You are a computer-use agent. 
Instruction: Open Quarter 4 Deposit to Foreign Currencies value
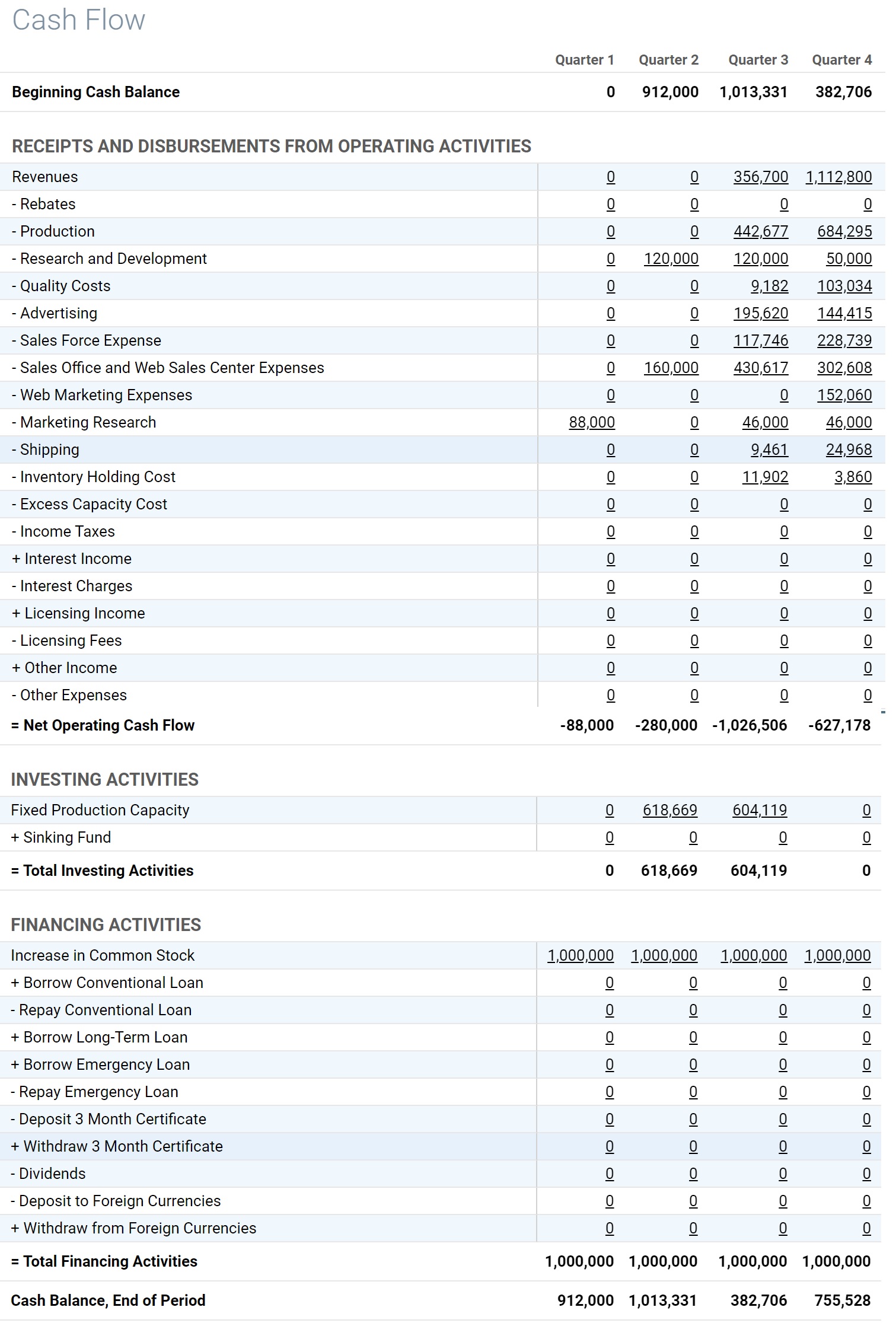click(x=866, y=1201)
